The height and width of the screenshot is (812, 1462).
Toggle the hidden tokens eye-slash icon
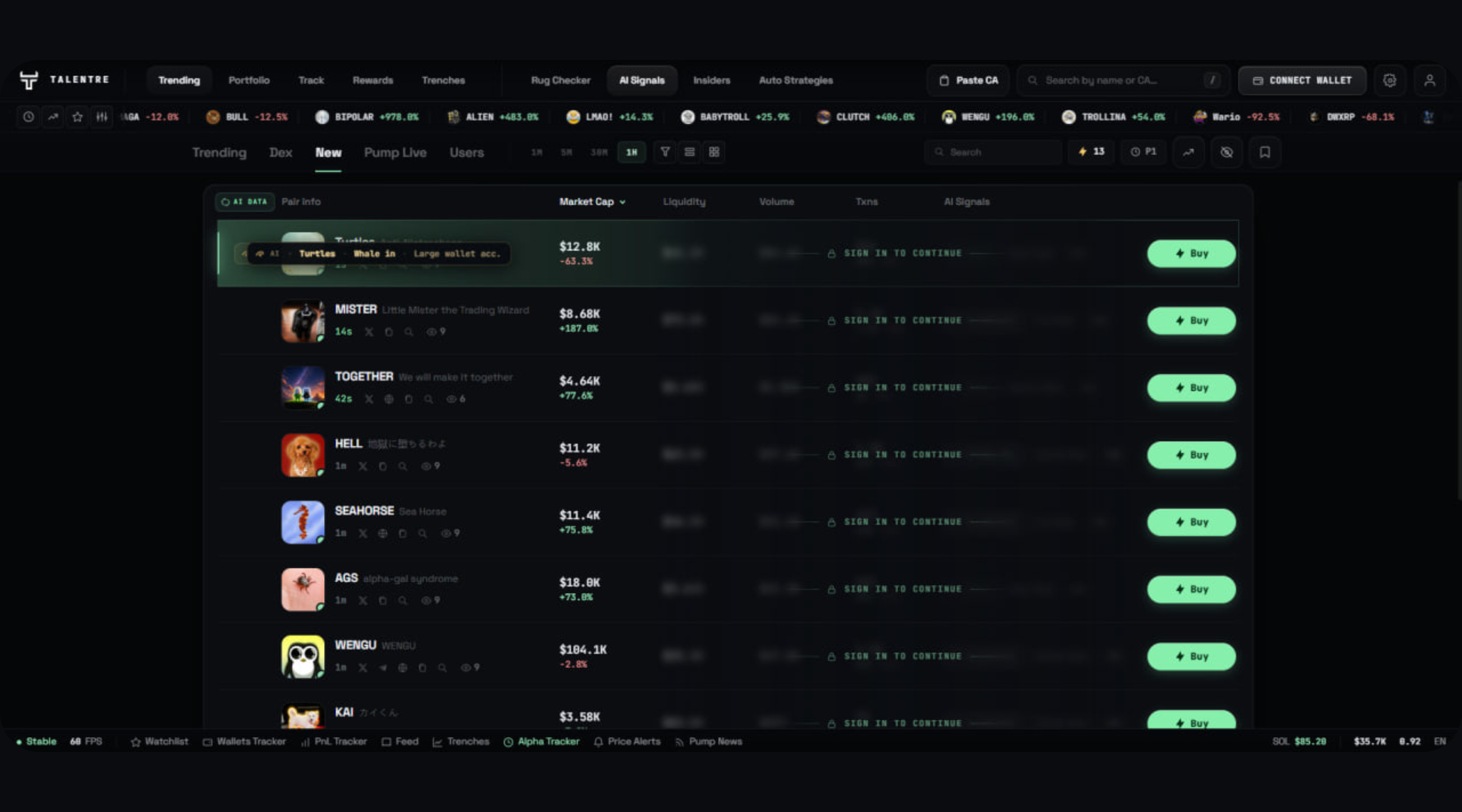tap(1226, 152)
